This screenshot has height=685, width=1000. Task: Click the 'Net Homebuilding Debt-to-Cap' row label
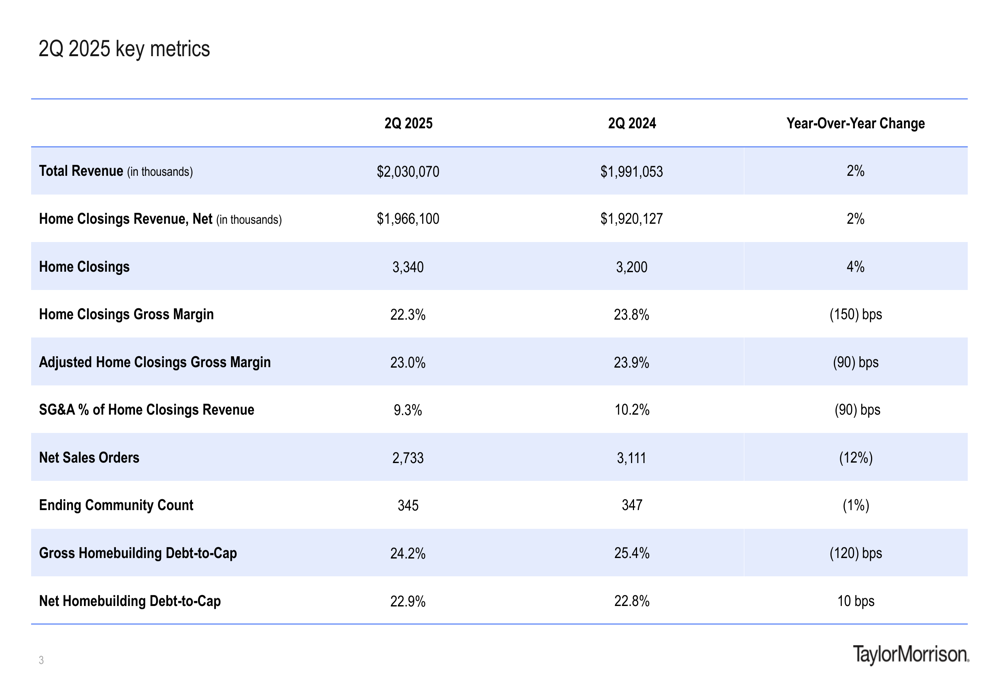point(130,601)
